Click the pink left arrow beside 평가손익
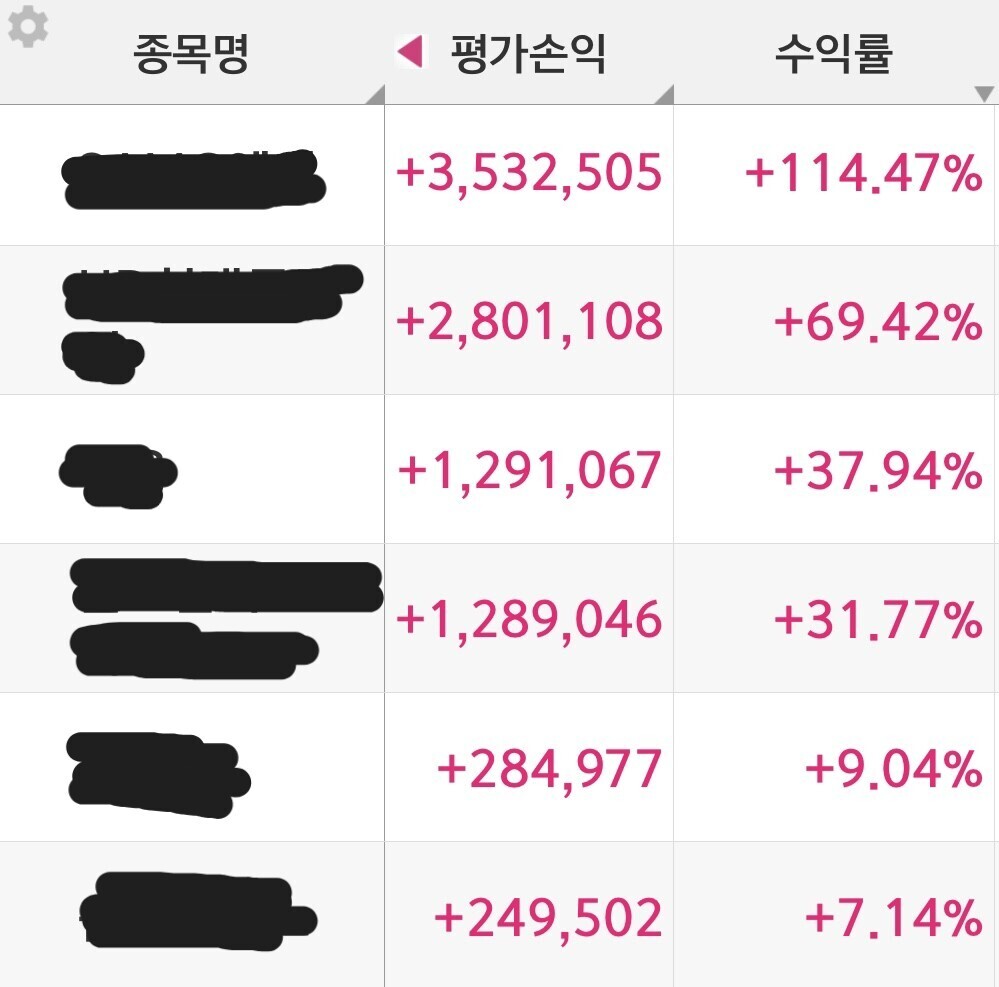This screenshot has width=999, height=987. click(409, 52)
